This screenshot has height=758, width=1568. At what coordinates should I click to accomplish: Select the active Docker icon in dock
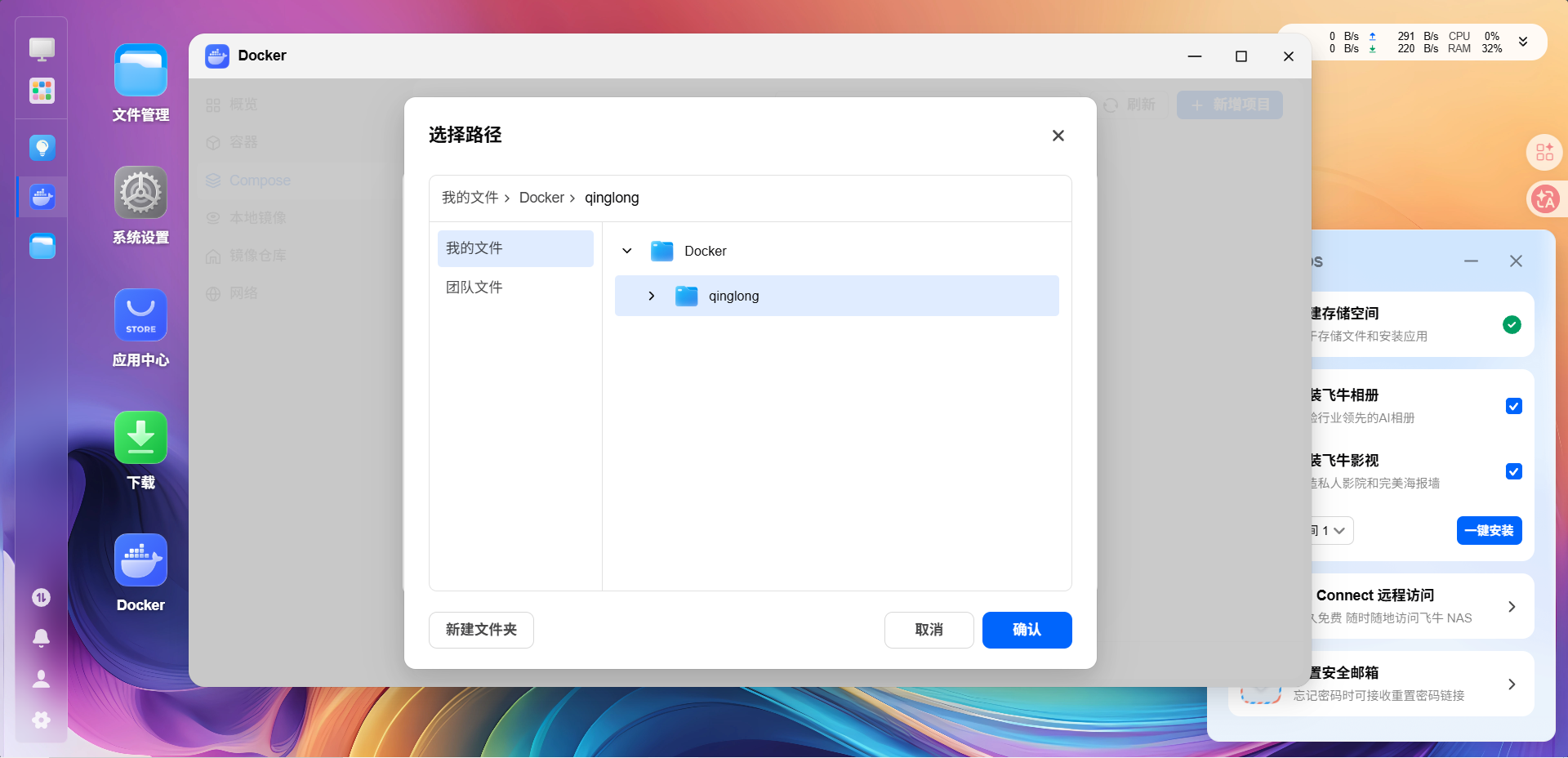pyautogui.click(x=42, y=197)
